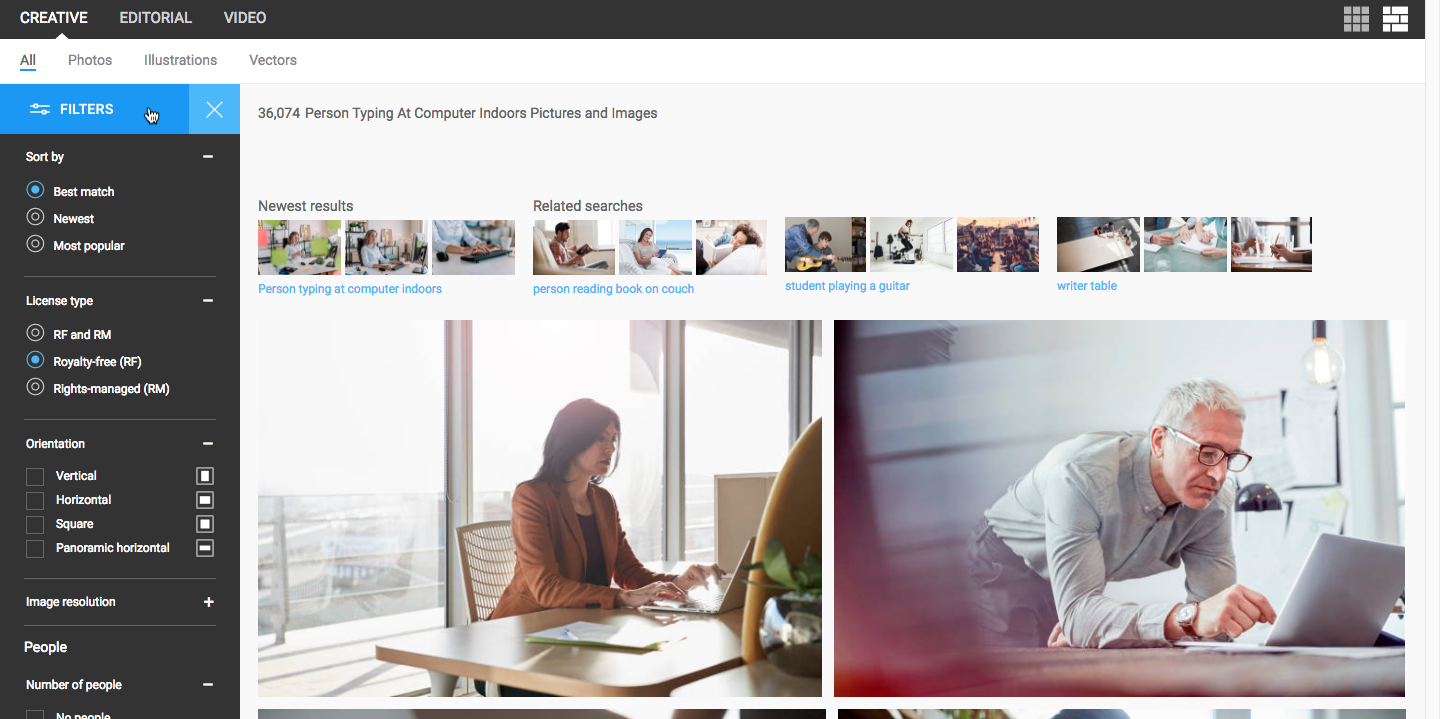Switch to the mosaic layout view icon

(x=1395, y=18)
